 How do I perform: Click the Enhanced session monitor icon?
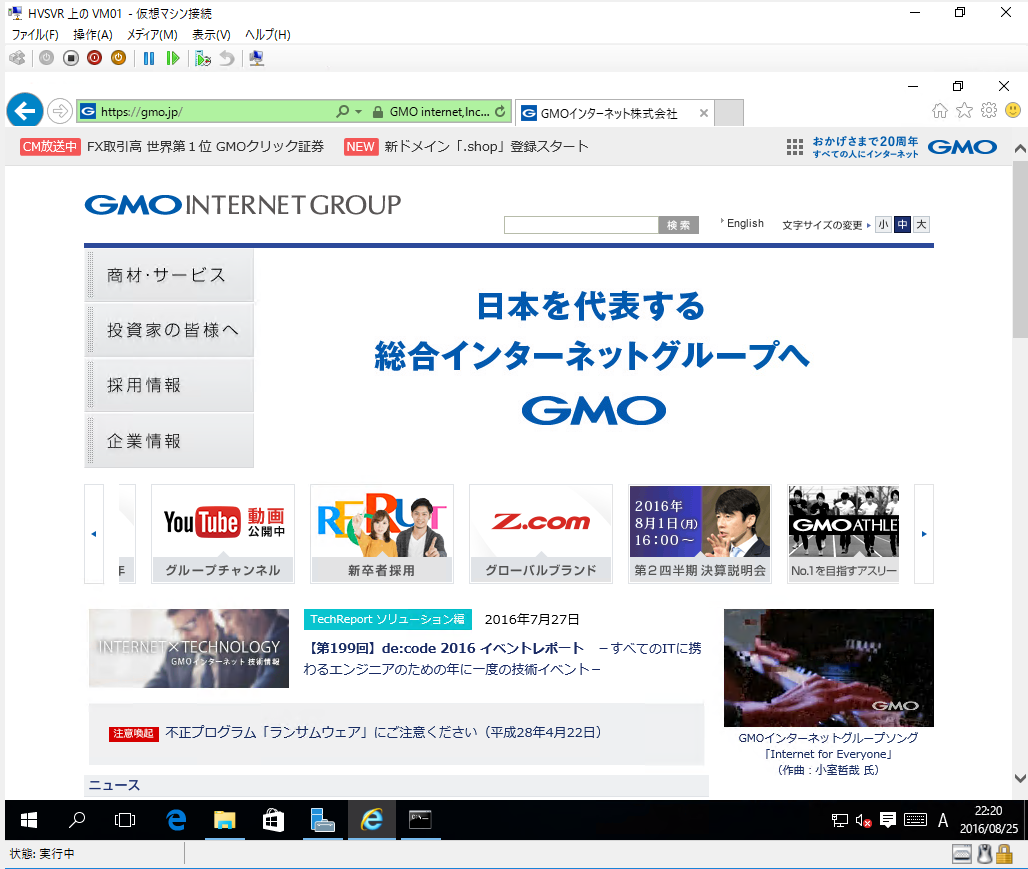click(256, 58)
